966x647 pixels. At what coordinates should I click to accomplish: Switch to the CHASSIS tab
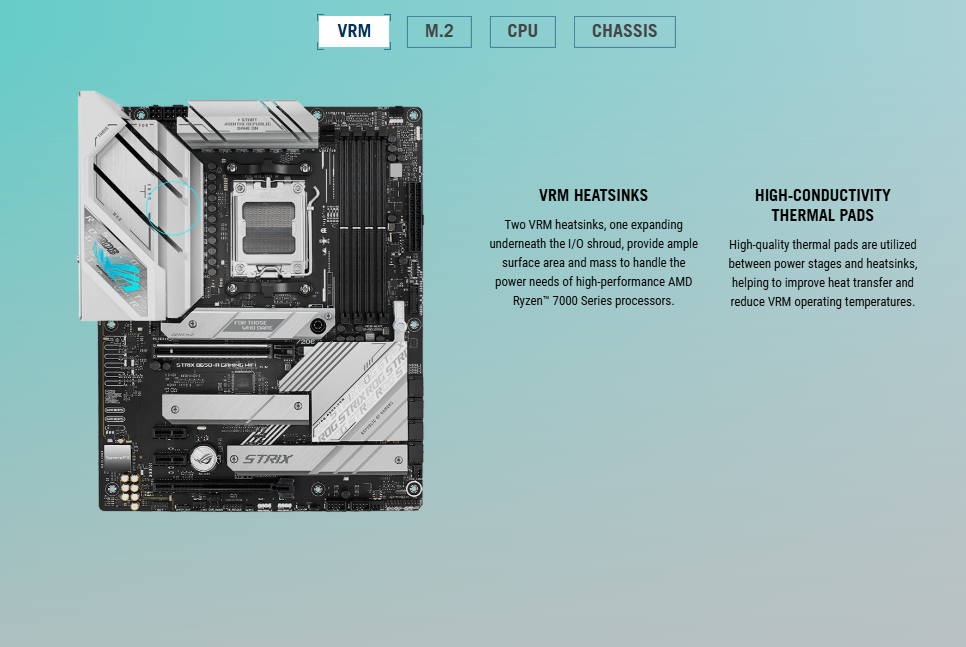click(x=624, y=31)
